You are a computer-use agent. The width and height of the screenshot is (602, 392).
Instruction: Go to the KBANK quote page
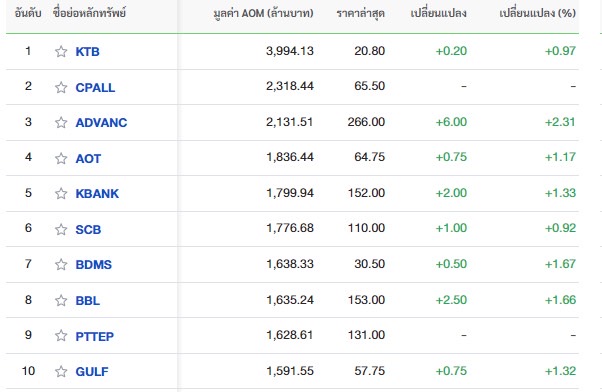[97, 194]
